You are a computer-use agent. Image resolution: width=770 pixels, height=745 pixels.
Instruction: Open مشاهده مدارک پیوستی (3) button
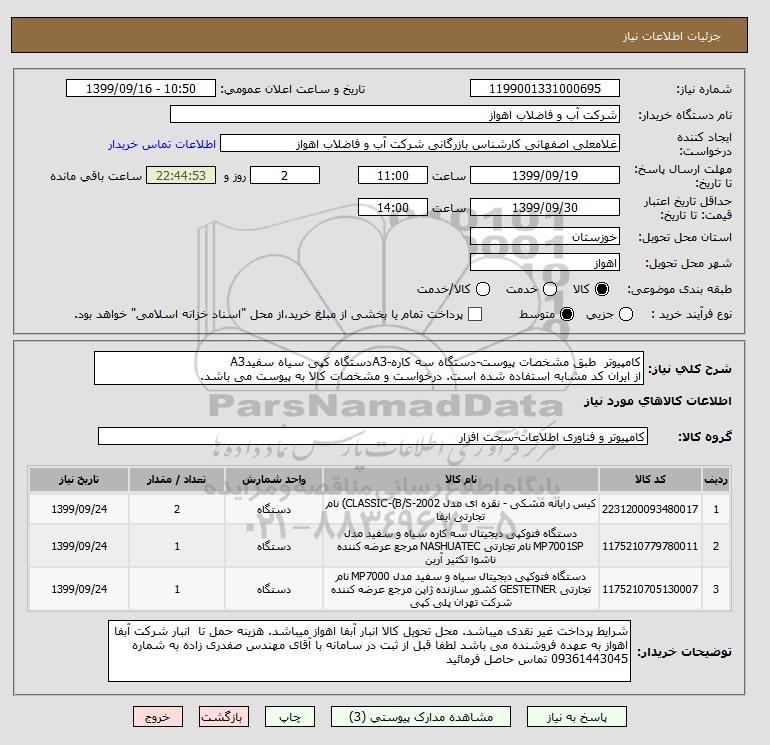coord(421,717)
